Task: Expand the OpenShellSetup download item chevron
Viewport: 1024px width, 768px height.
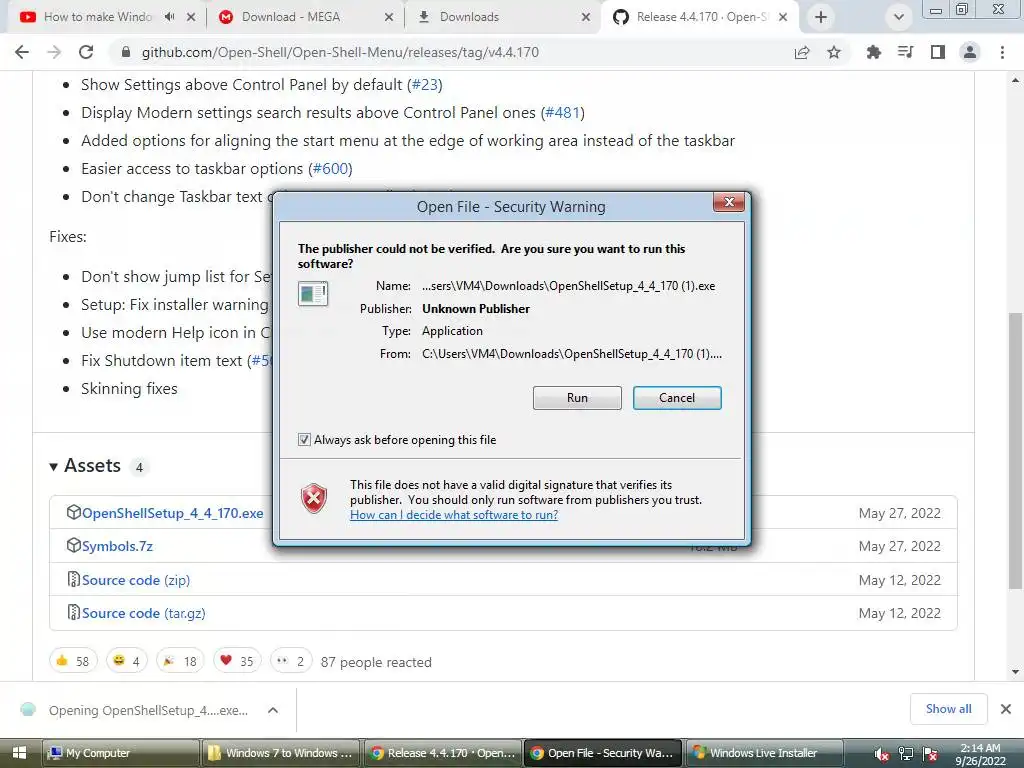Action: (x=273, y=710)
